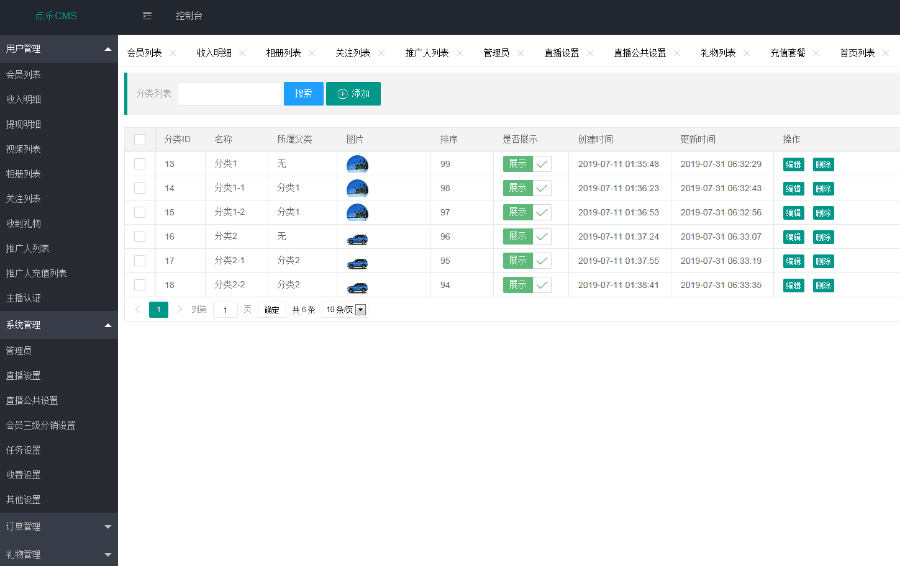Image resolution: width=900 pixels, height=566 pixels.
Task: Close the 直播设置 tab
Action: [590, 53]
